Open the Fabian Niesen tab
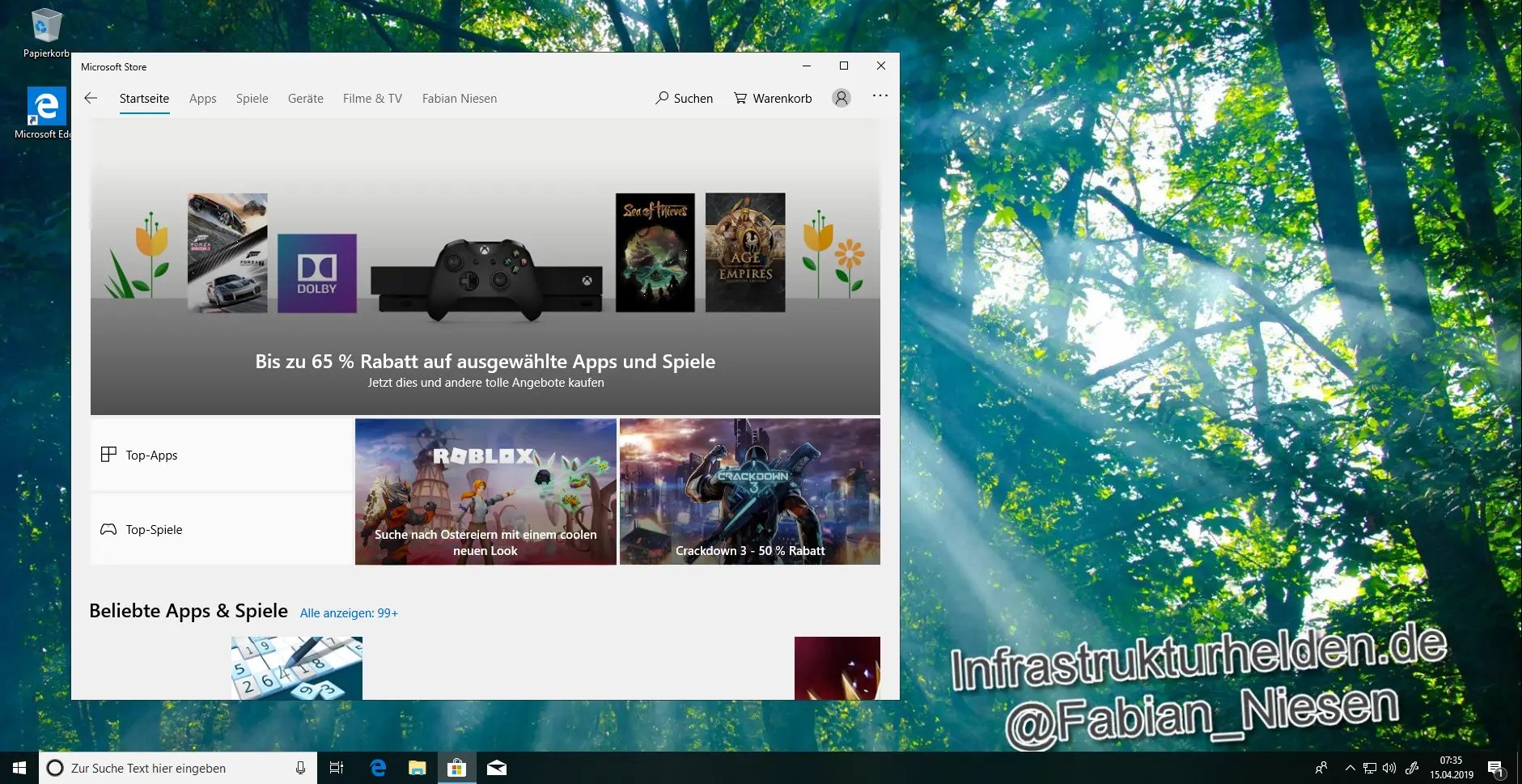This screenshot has width=1522, height=784. coord(459,99)
